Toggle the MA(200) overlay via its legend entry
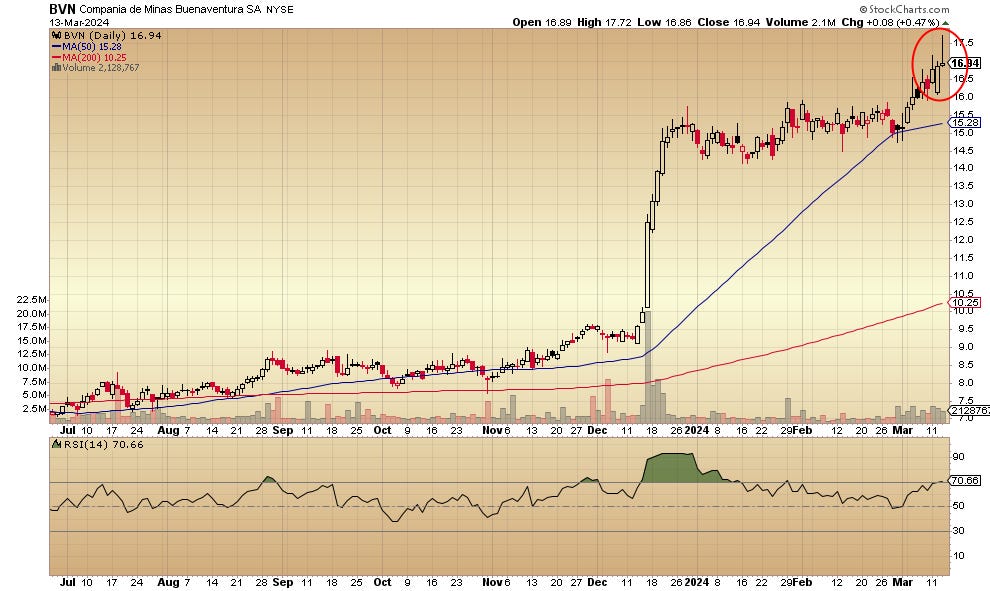The image size is (990, 591). [x=95, y=58]
